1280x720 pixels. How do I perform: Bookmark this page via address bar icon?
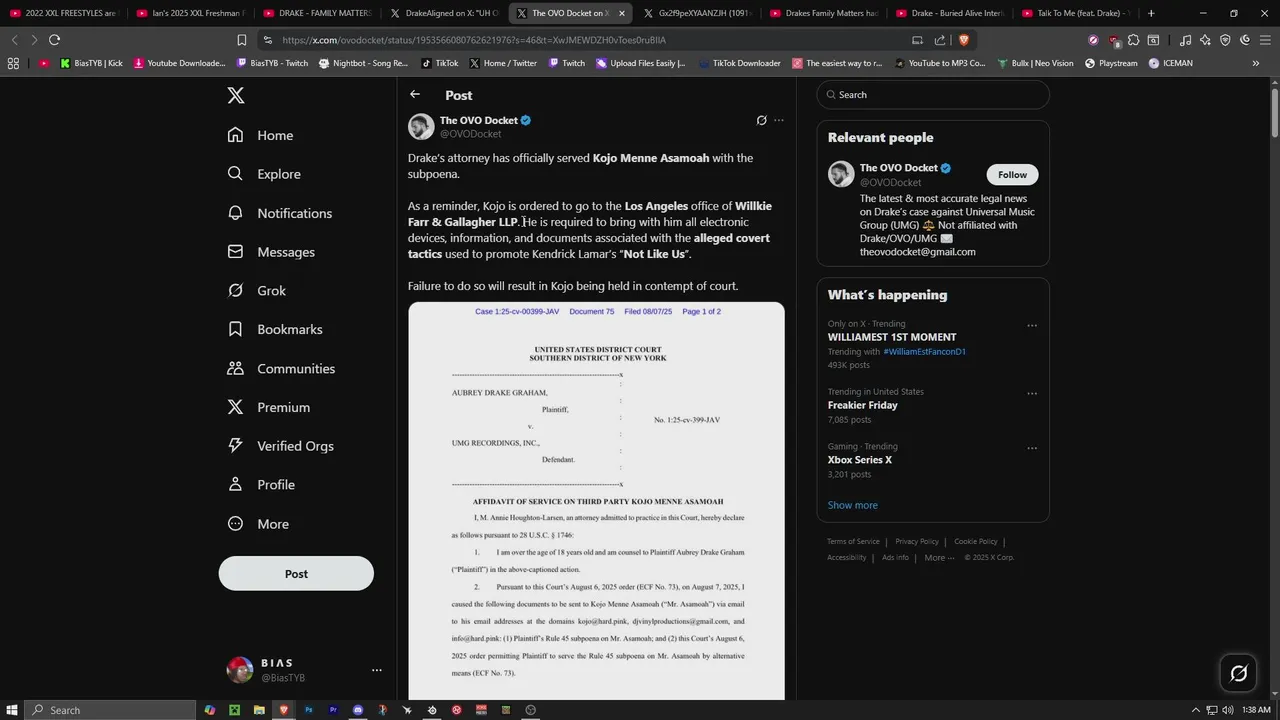pyautogui.click(x=241, y=40)
